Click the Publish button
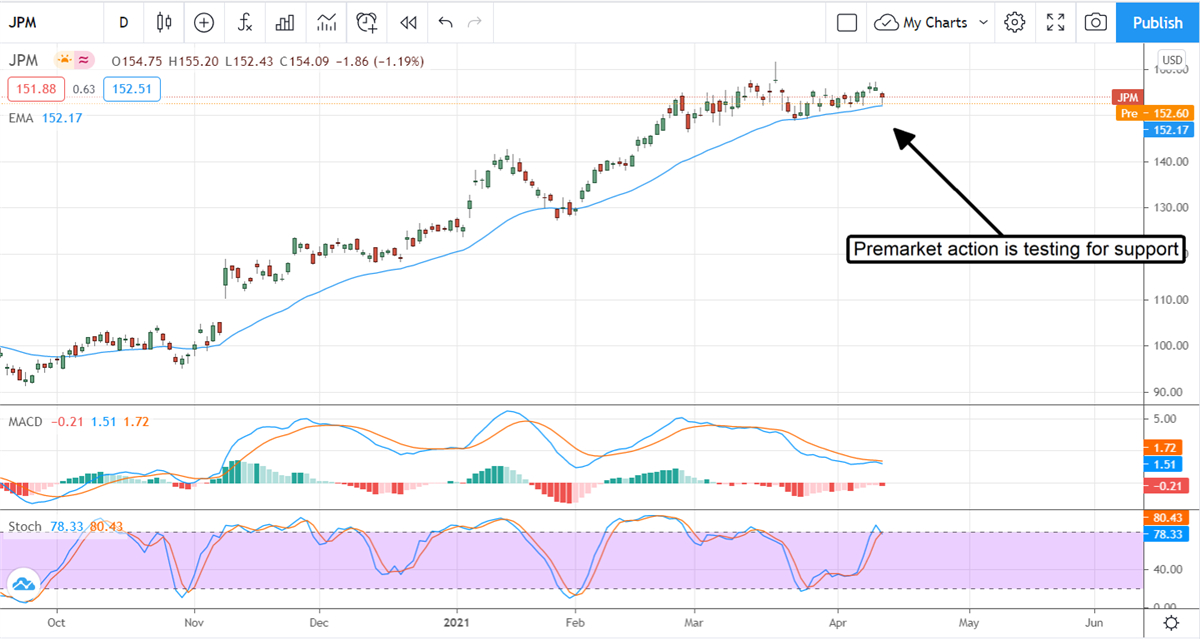Viewport: 1200px width, 639px height. click(1157, 22)
